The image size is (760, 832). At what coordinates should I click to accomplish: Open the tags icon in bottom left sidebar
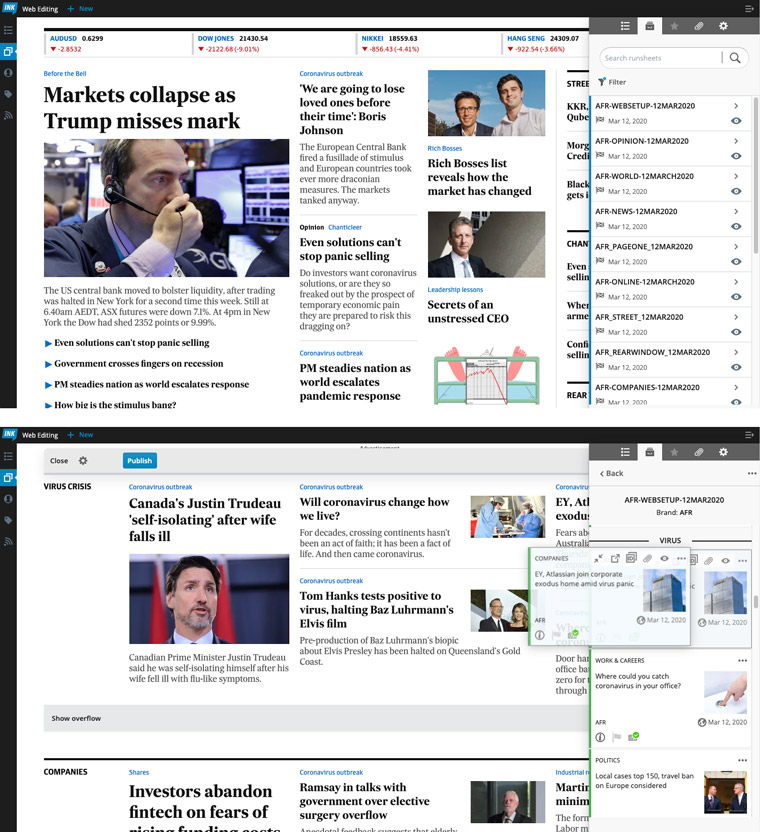coord(8,520)
